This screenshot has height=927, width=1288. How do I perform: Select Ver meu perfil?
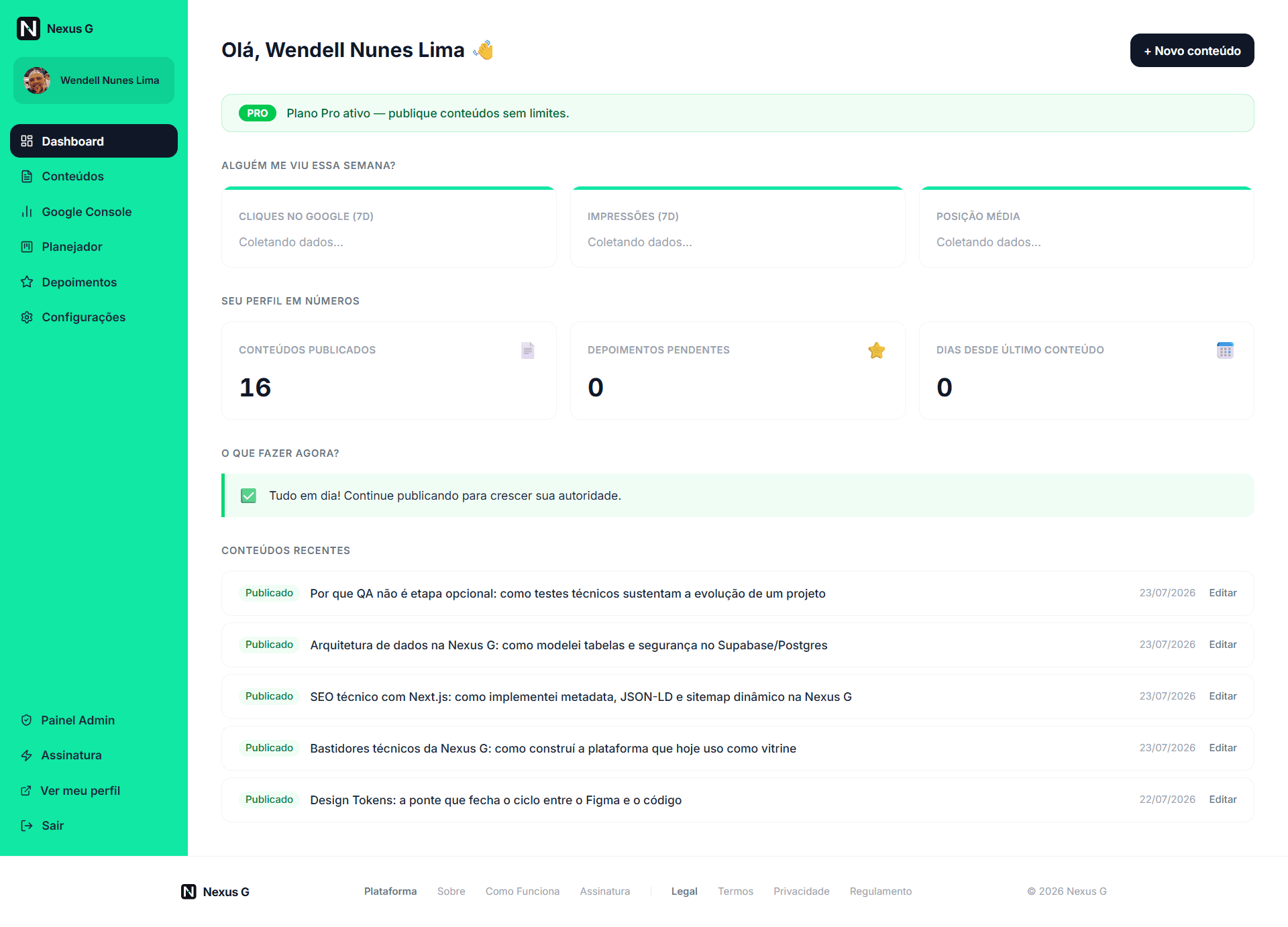click(x=94, y=791)
